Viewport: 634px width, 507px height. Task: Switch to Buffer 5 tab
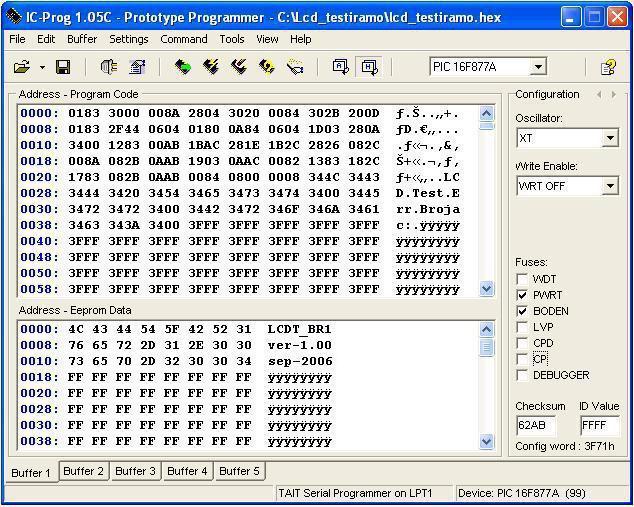coord(239,471)
